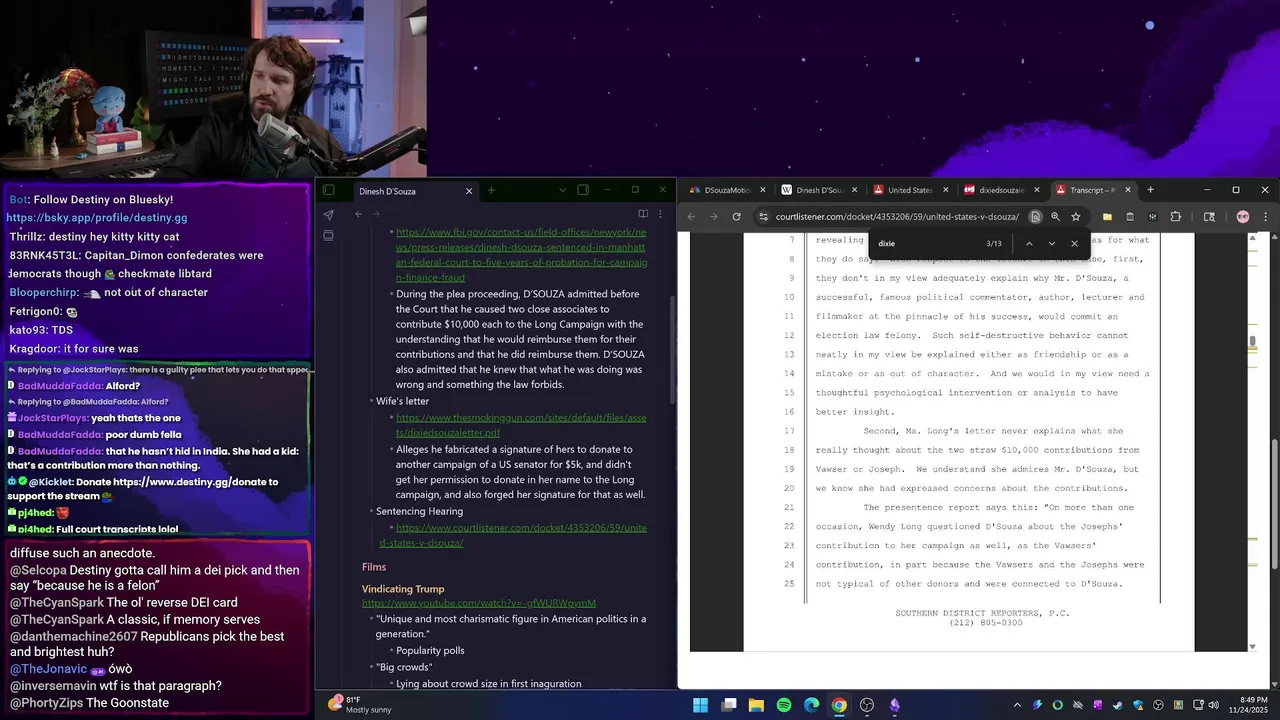Click the search-tabs side panel icon
Image resolution: width=1280 pixels, height=720 pixels.
pos(1209,217)
